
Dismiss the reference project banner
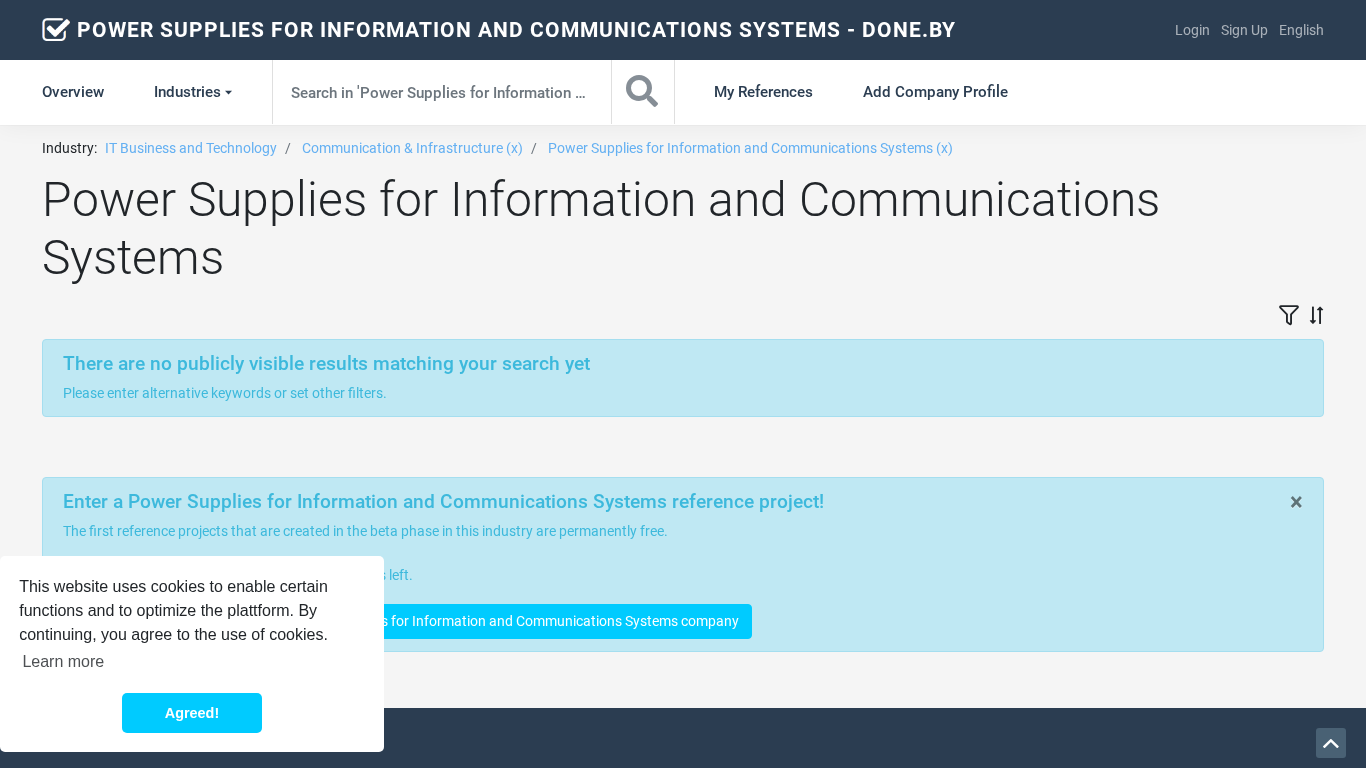pyautogui.click(x=1296, y=502)
